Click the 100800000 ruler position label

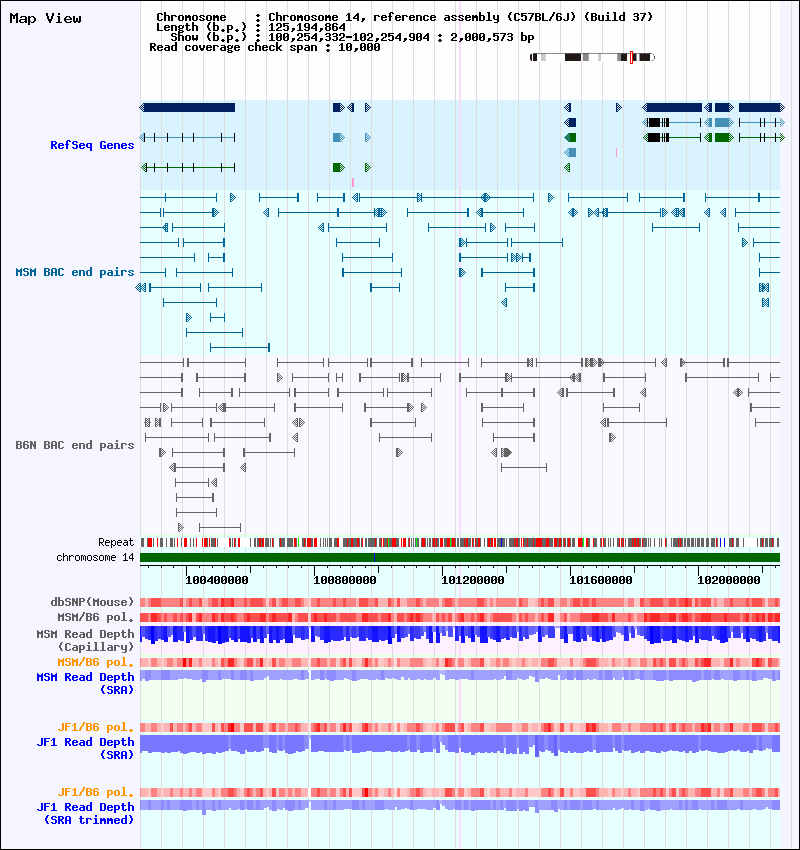345,579
